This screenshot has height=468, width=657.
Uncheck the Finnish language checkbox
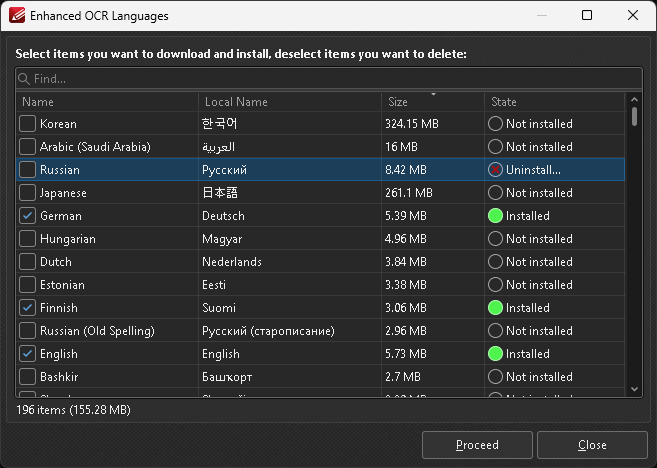point(27,308)
